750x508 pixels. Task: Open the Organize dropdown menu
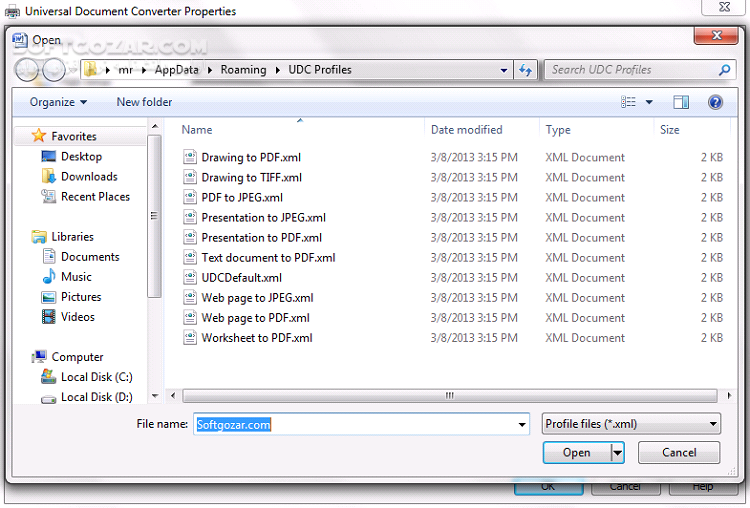(58, 102)
